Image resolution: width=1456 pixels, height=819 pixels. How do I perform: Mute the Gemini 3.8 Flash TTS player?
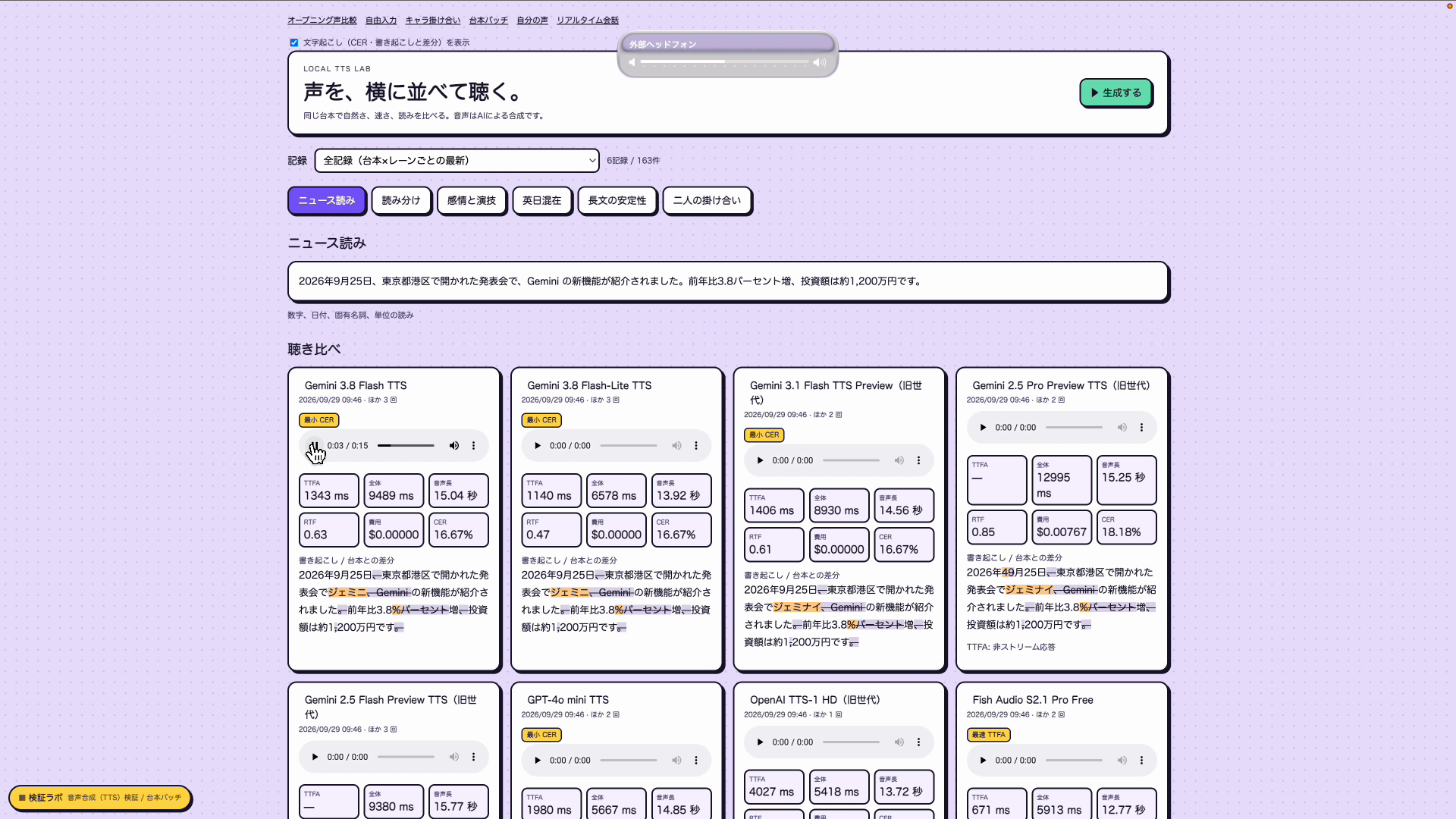453,446
